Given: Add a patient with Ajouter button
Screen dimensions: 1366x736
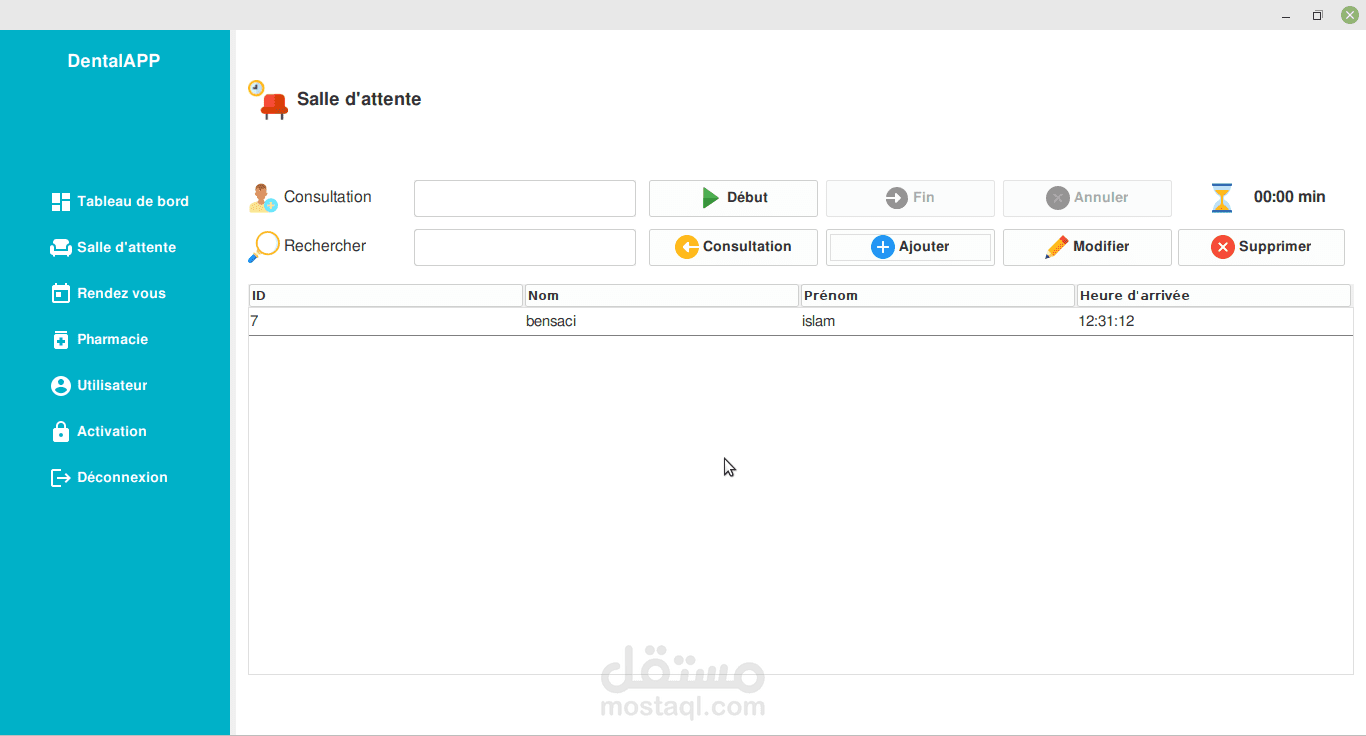Looking at the screenshot, I should pos(910,247).
